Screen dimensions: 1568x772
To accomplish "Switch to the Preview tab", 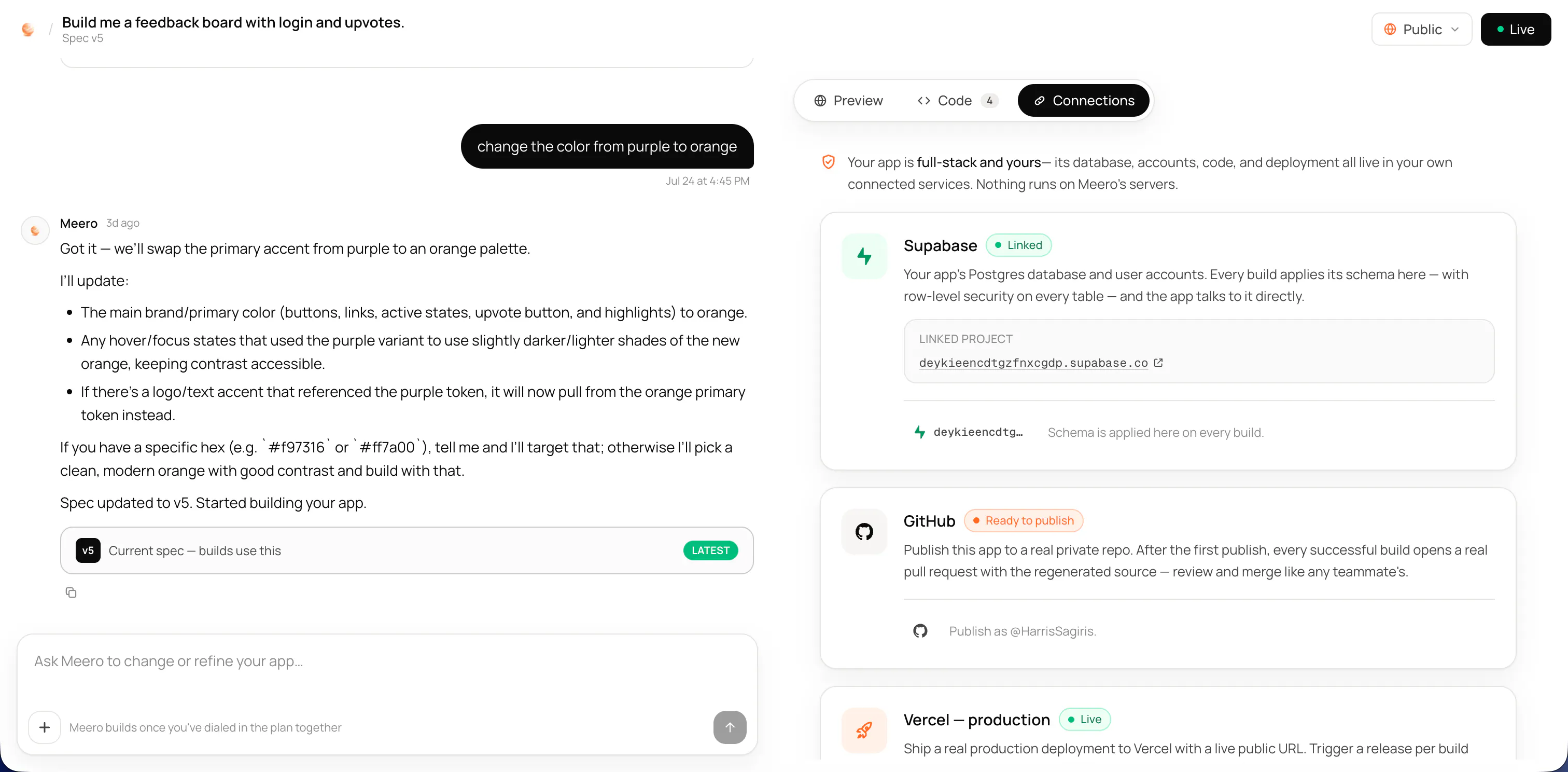I will [848, 101].
